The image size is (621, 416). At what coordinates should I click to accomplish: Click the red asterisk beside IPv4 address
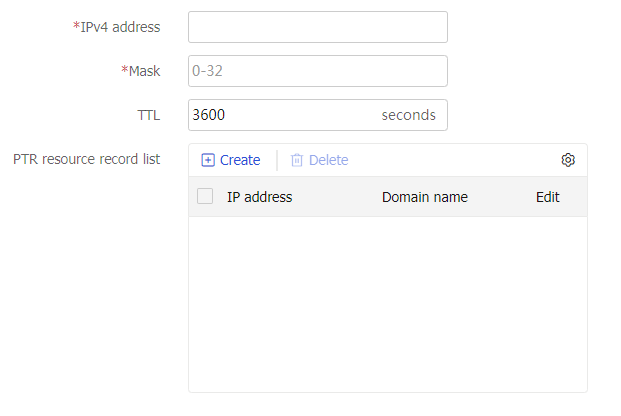click(x=76, y=26)
